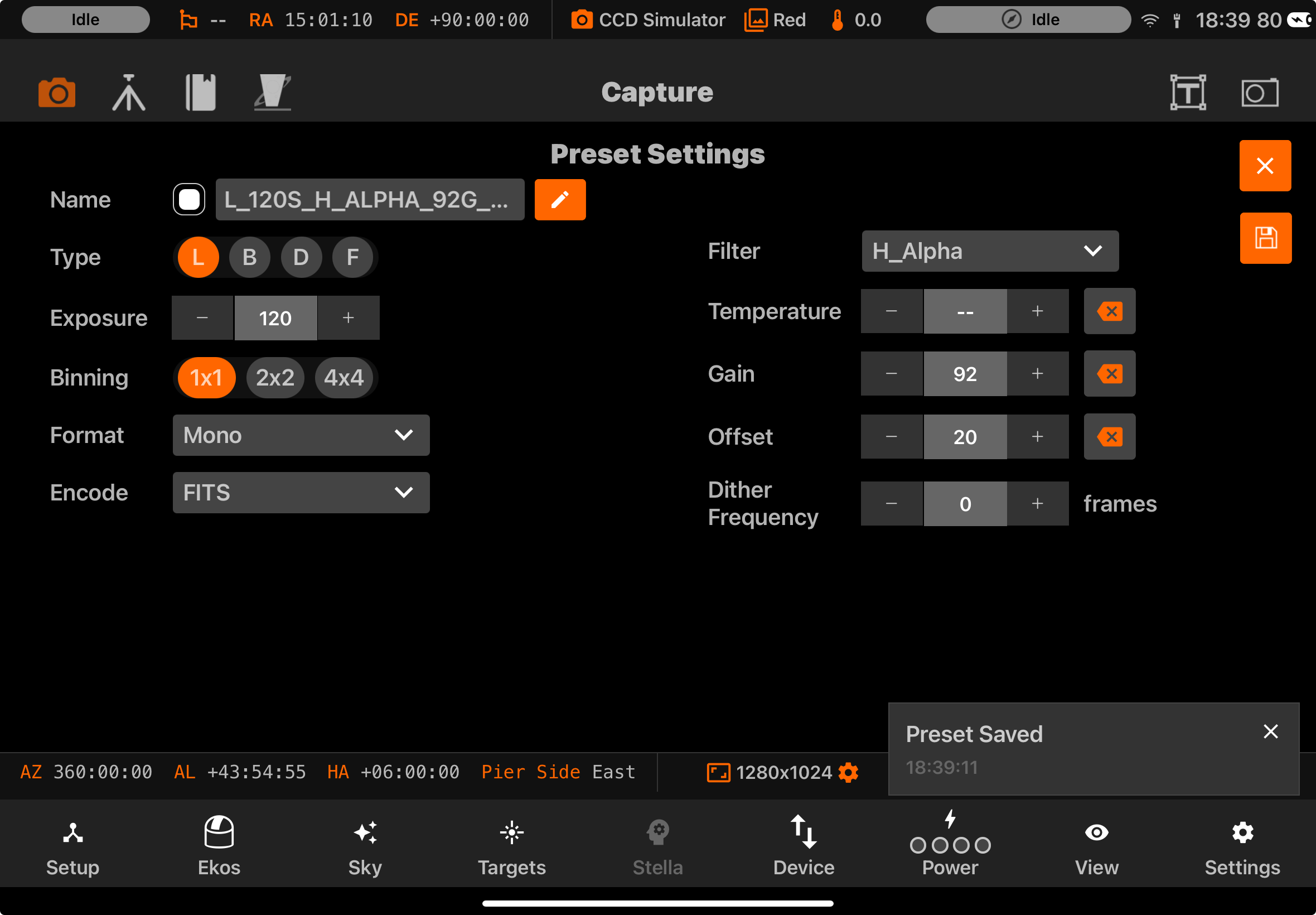This screenshot has height=915, width=1316.
Task: Open the tripod mount alignment icon
Action: [128, 92]
